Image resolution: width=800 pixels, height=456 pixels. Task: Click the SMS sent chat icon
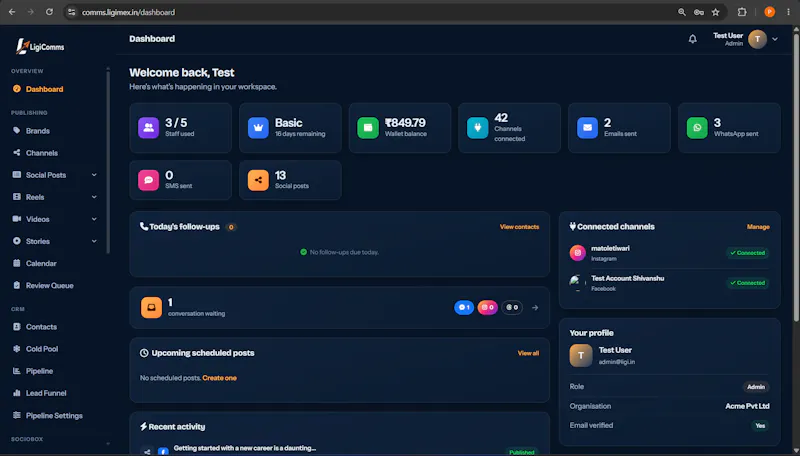click(148, 180)
